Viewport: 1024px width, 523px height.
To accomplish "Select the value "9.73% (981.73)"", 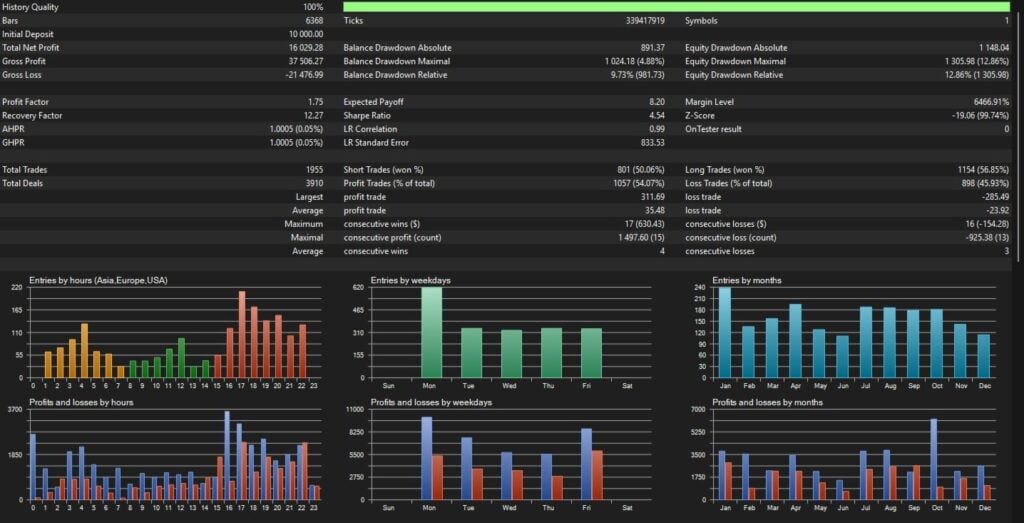I will pyautogui.click(x=638, y=75).
